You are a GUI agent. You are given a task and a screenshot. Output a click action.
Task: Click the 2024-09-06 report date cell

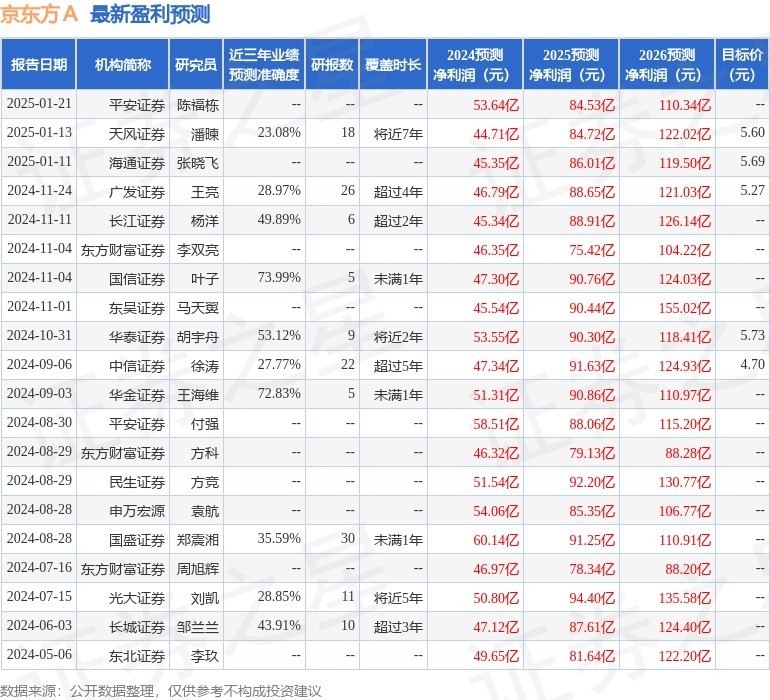[40, 365]
